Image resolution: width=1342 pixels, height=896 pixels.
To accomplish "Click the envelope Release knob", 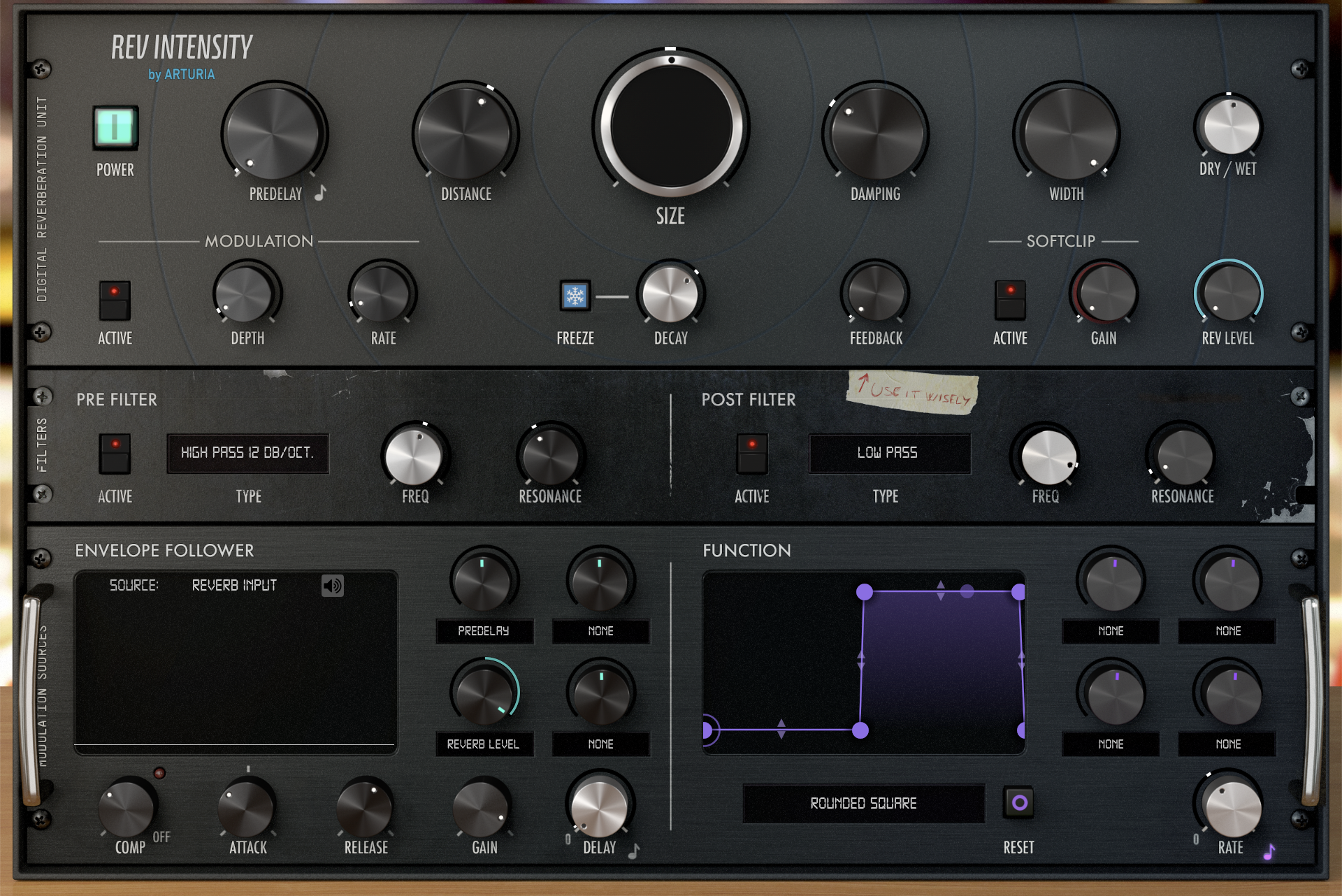I will [364, 808].
